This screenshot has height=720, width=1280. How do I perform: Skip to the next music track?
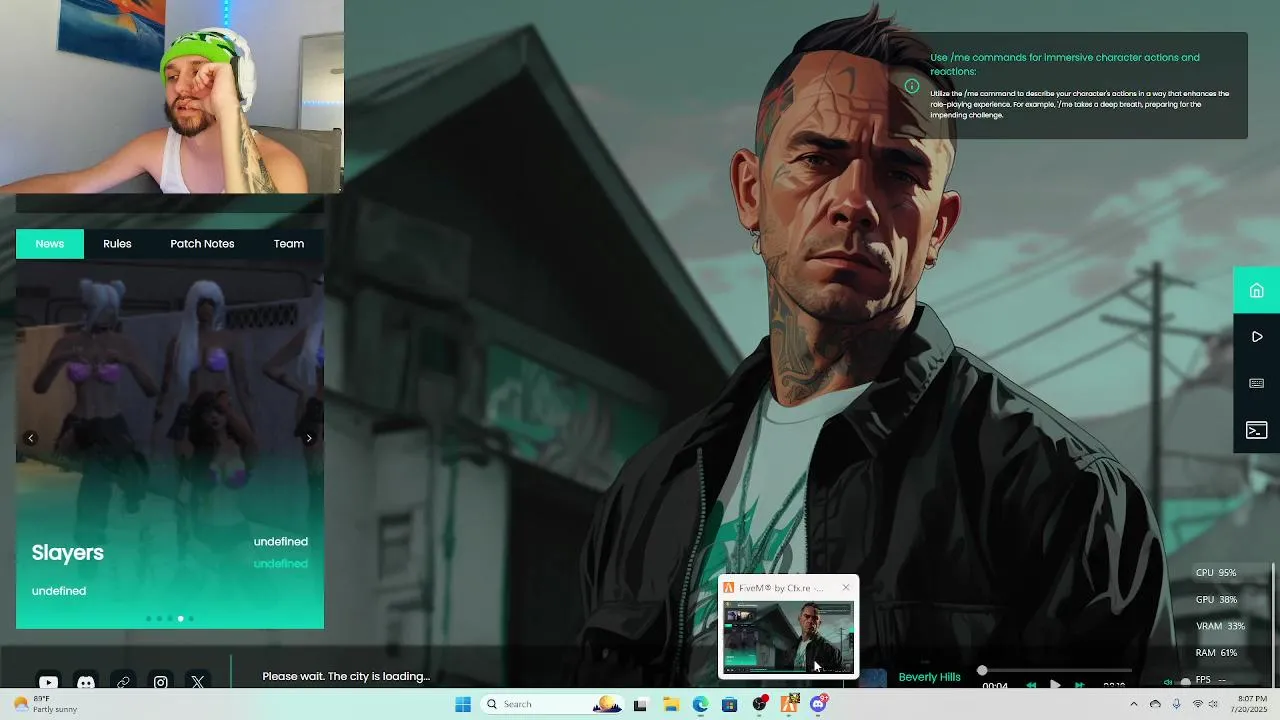pyautogui.click(x=1079, y=686)
